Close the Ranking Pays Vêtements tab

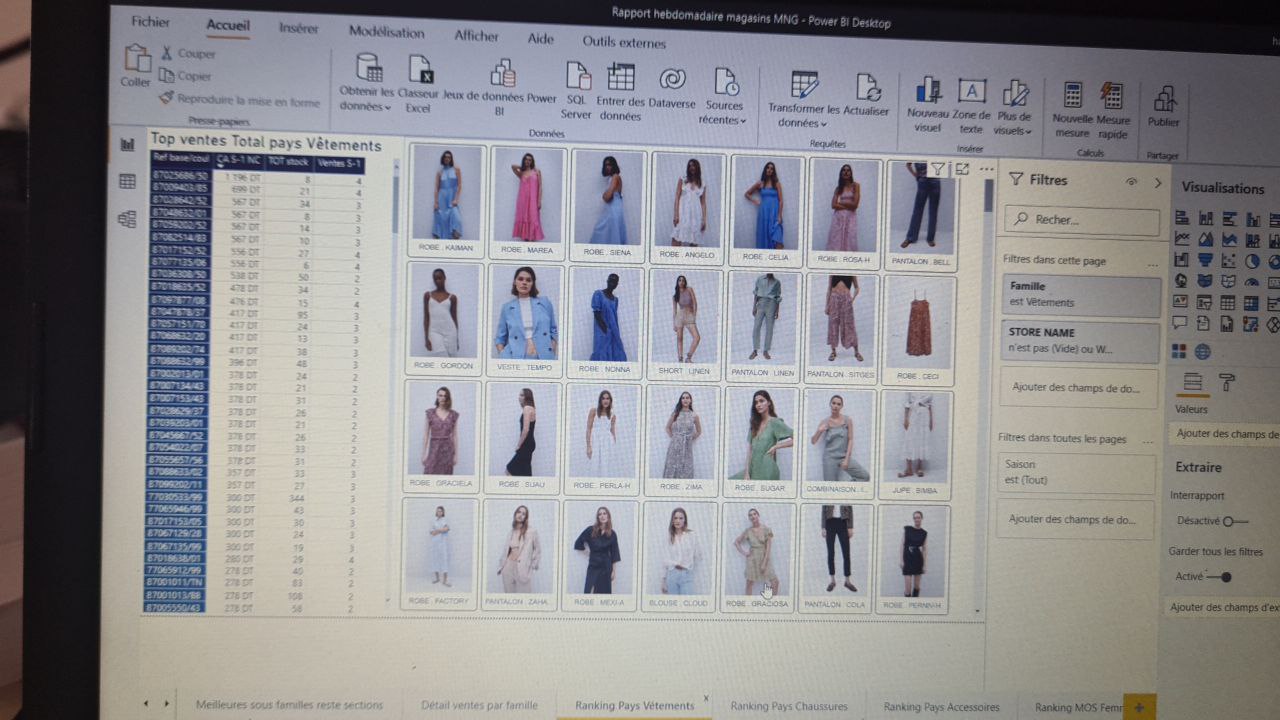pos(706,698)
